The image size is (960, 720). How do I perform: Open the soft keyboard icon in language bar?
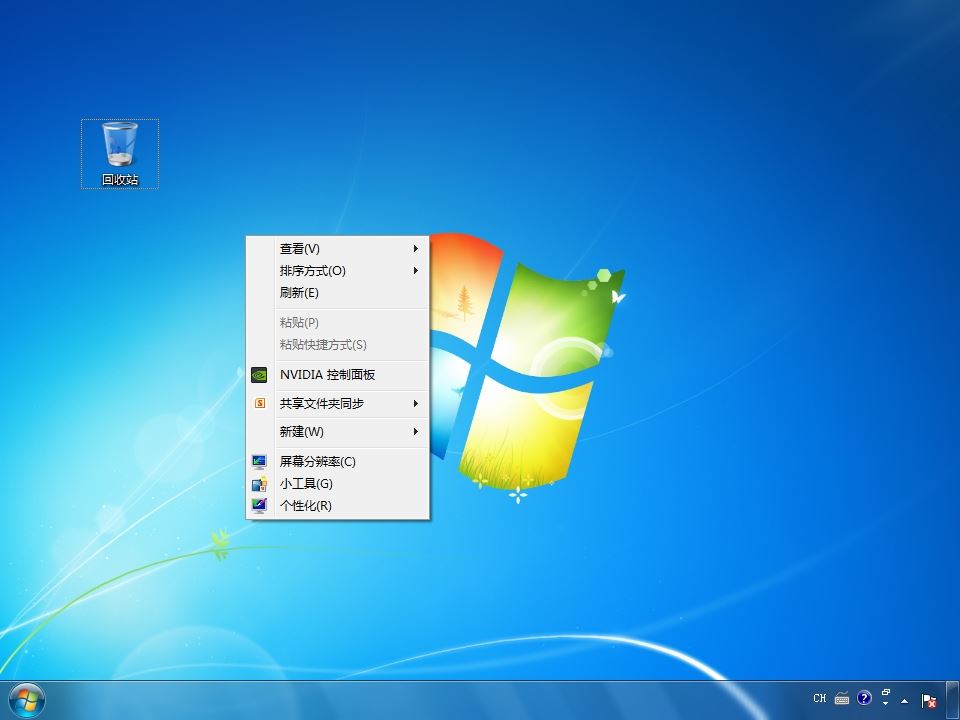tap(842, 698)
